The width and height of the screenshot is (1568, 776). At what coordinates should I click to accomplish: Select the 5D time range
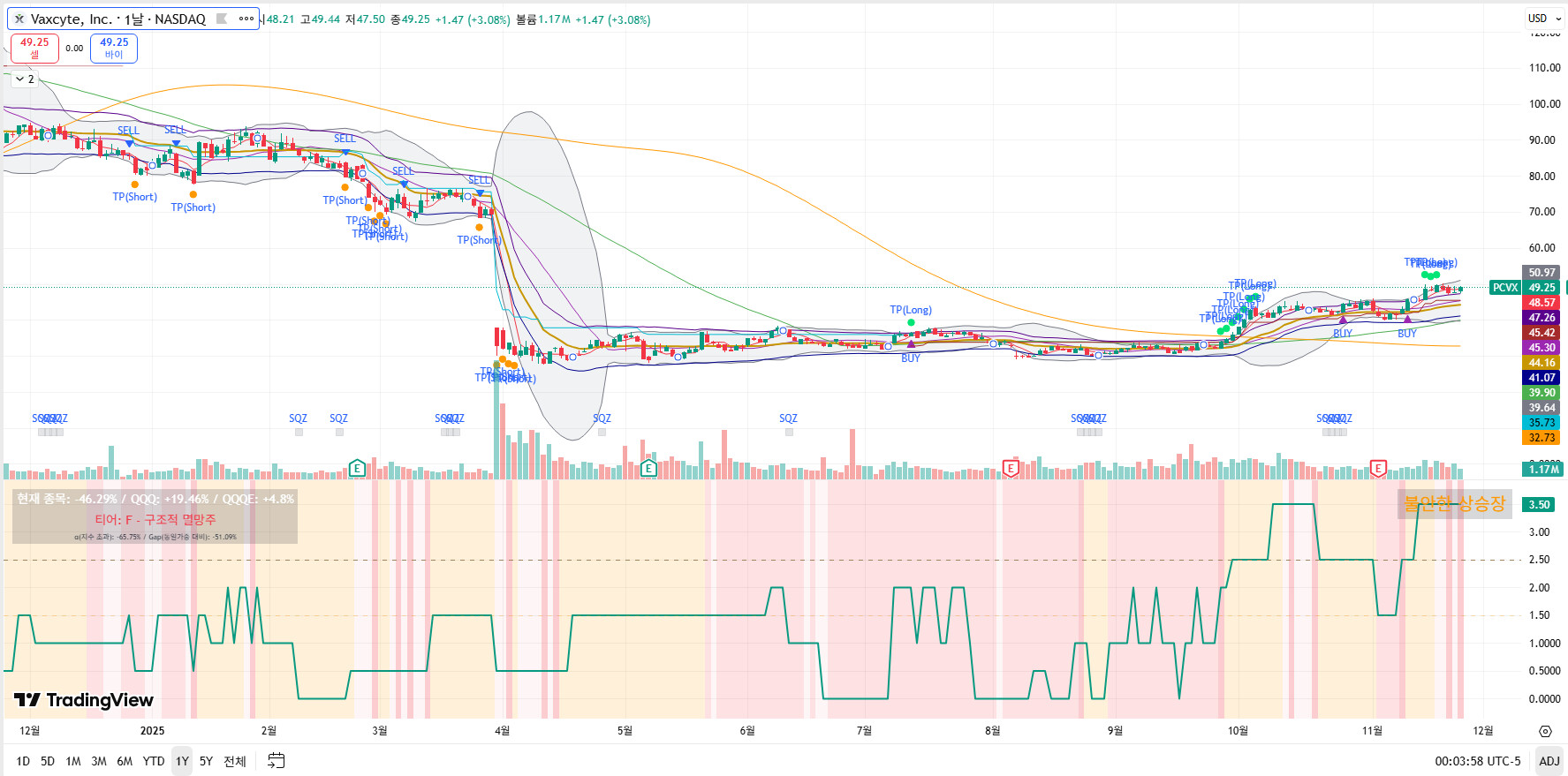[x=48, y=761]
